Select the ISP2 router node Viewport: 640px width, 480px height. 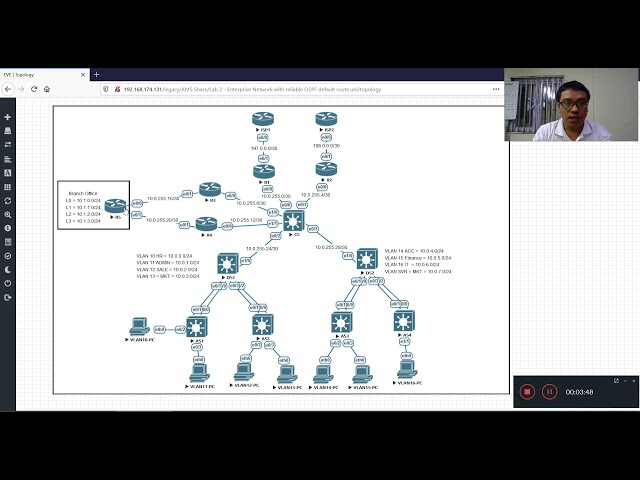[x=326, y=119]
